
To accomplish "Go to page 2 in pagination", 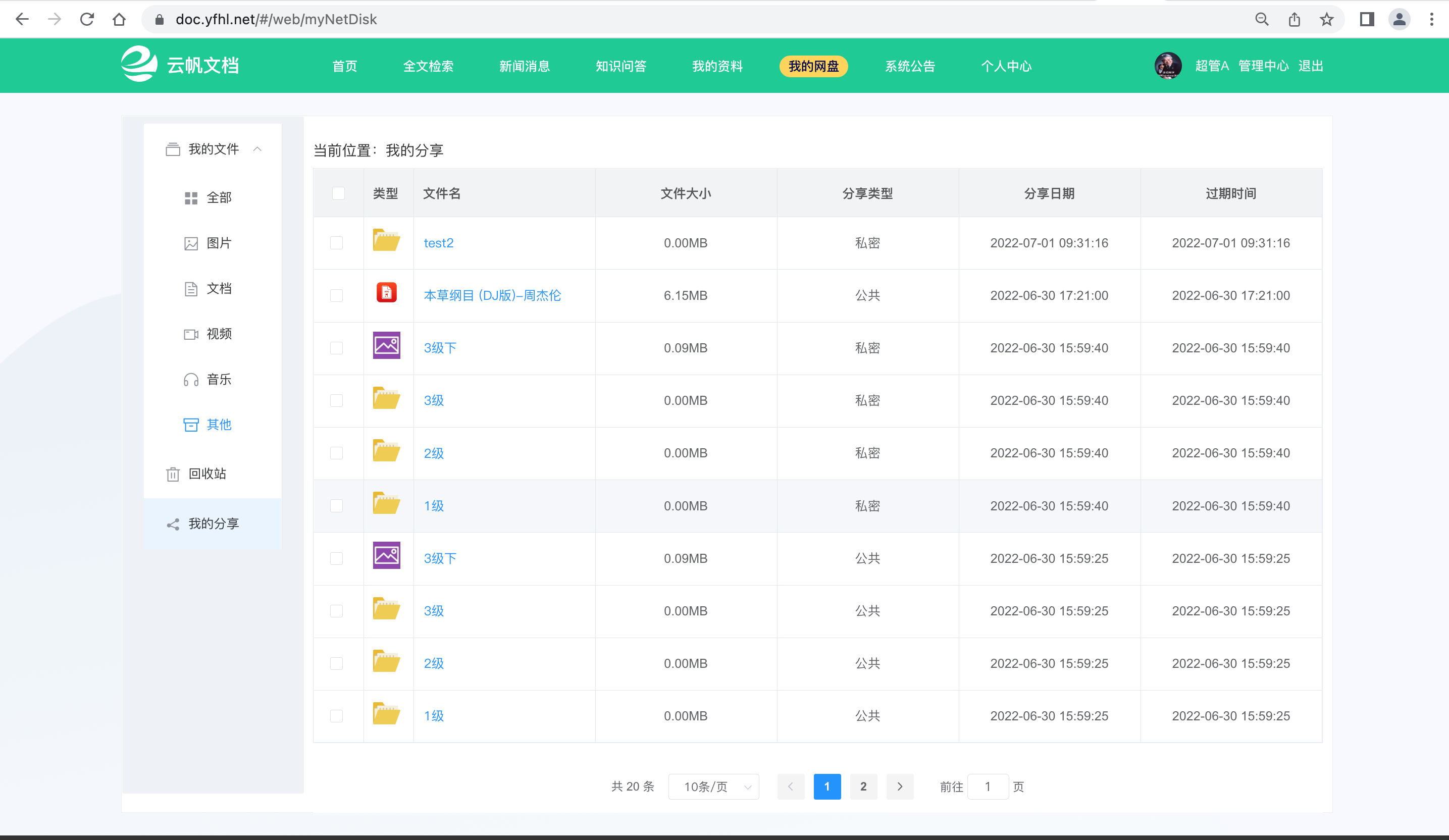I will [863, 786].
